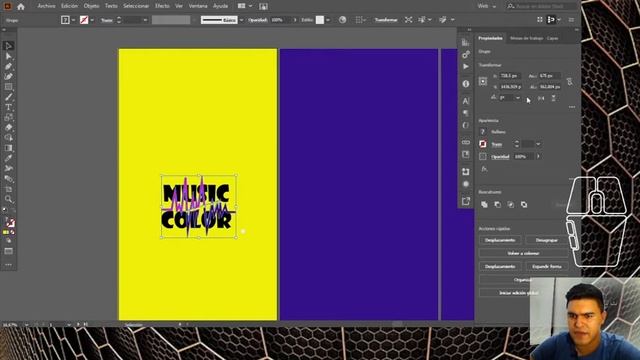Open the Links panel chain icon
Viewport: 640px width, 360px height.
[x=466, y=142]
